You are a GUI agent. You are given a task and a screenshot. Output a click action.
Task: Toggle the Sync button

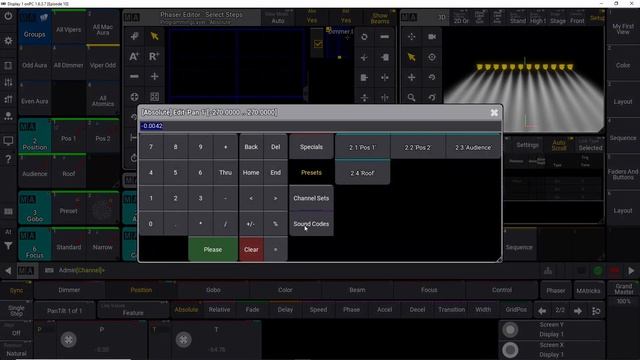16,290
